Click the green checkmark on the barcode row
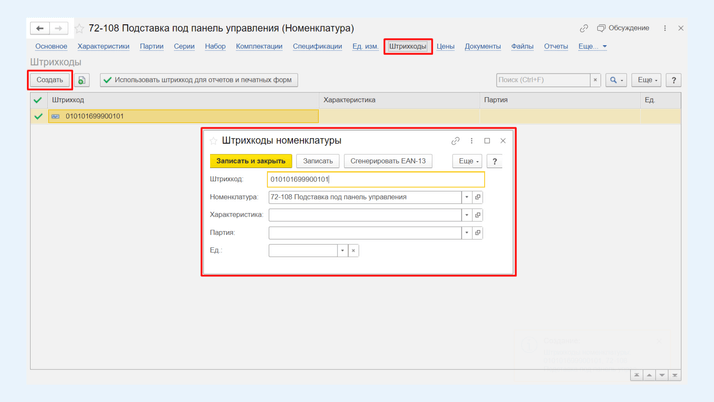714x402 pixels. pyautogui.click(x=39, y=117)
